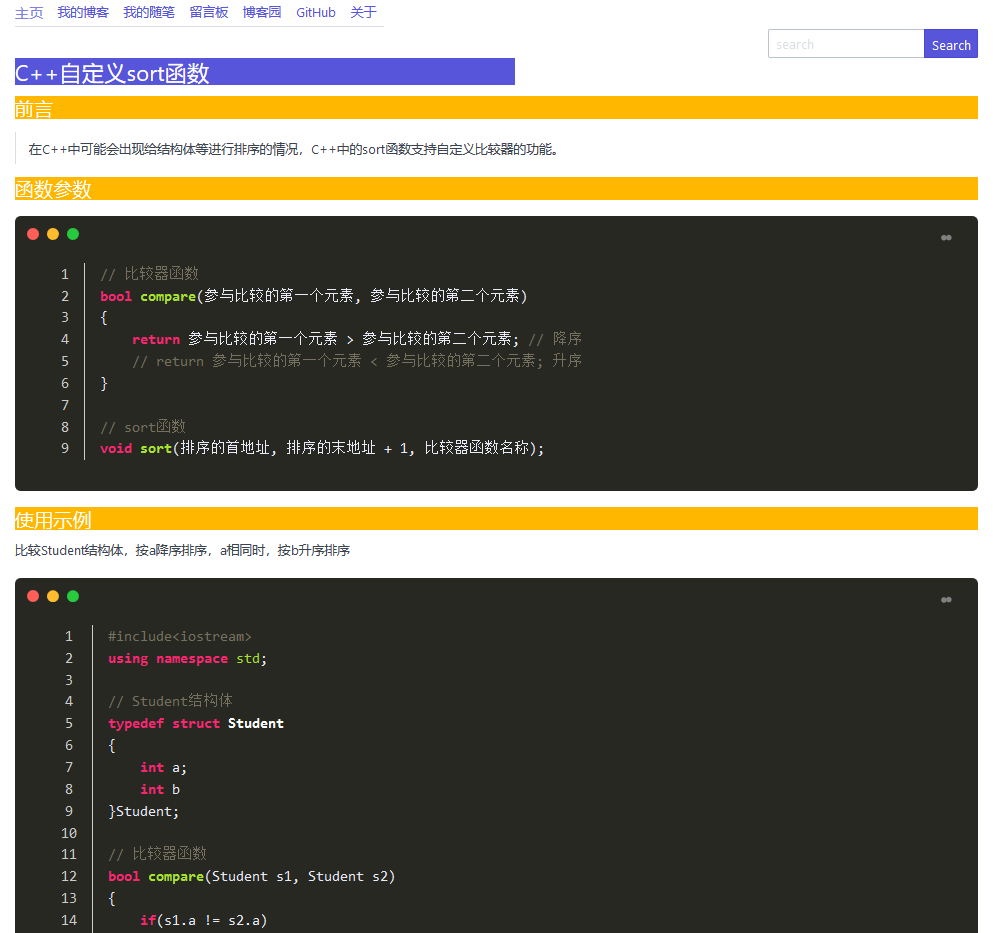Click the 'using namespace std;' line
This screenshot has width=993, height=933.
[x=187, y=659]
